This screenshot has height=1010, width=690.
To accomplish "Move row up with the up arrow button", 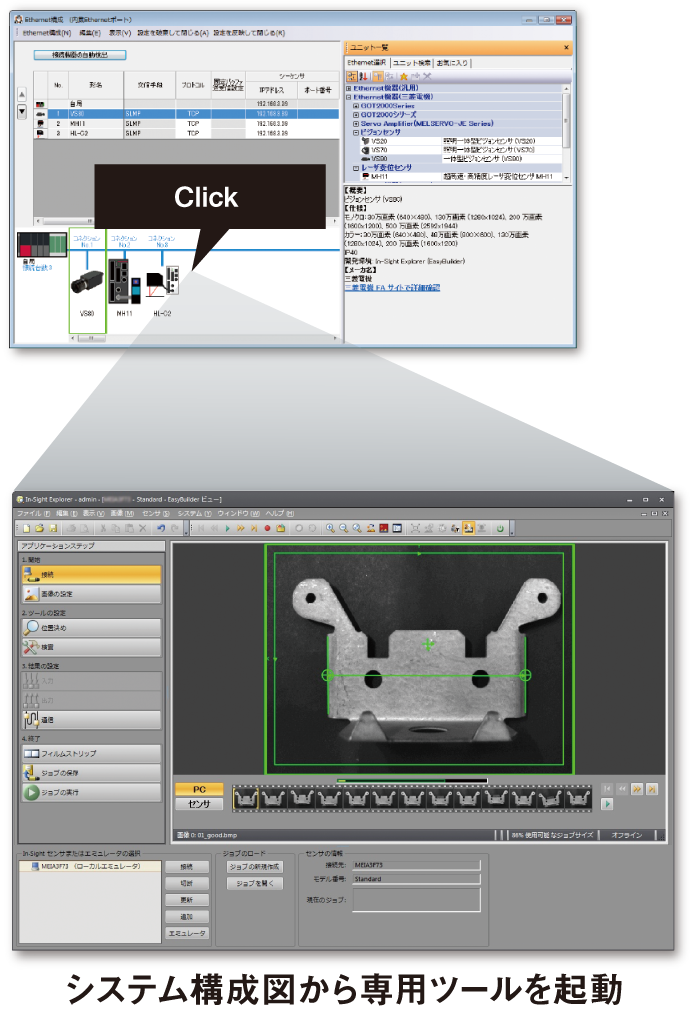I will pos(22,95).
